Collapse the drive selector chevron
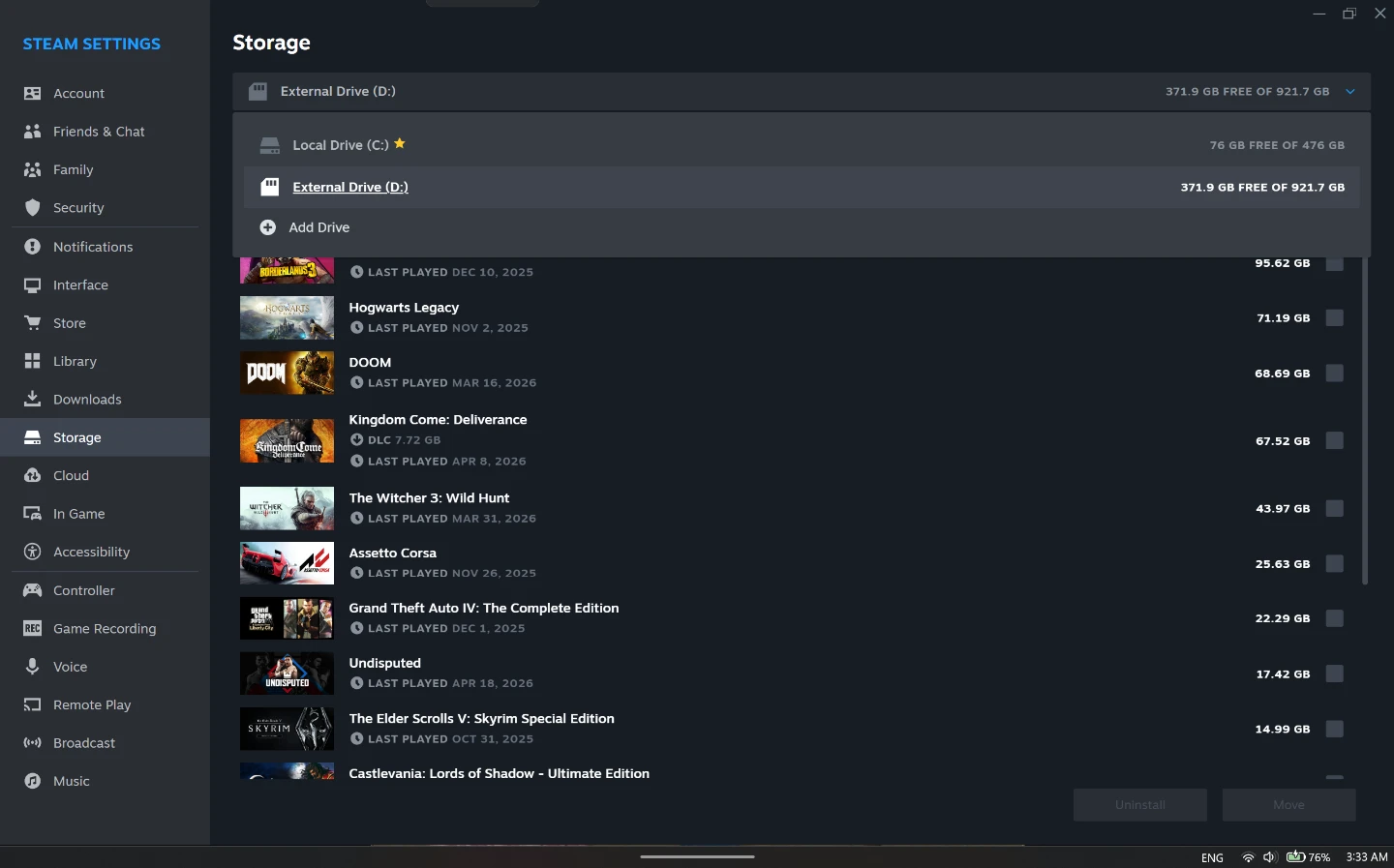This screenshot has height=868, width=1394. pos(1350,92)
